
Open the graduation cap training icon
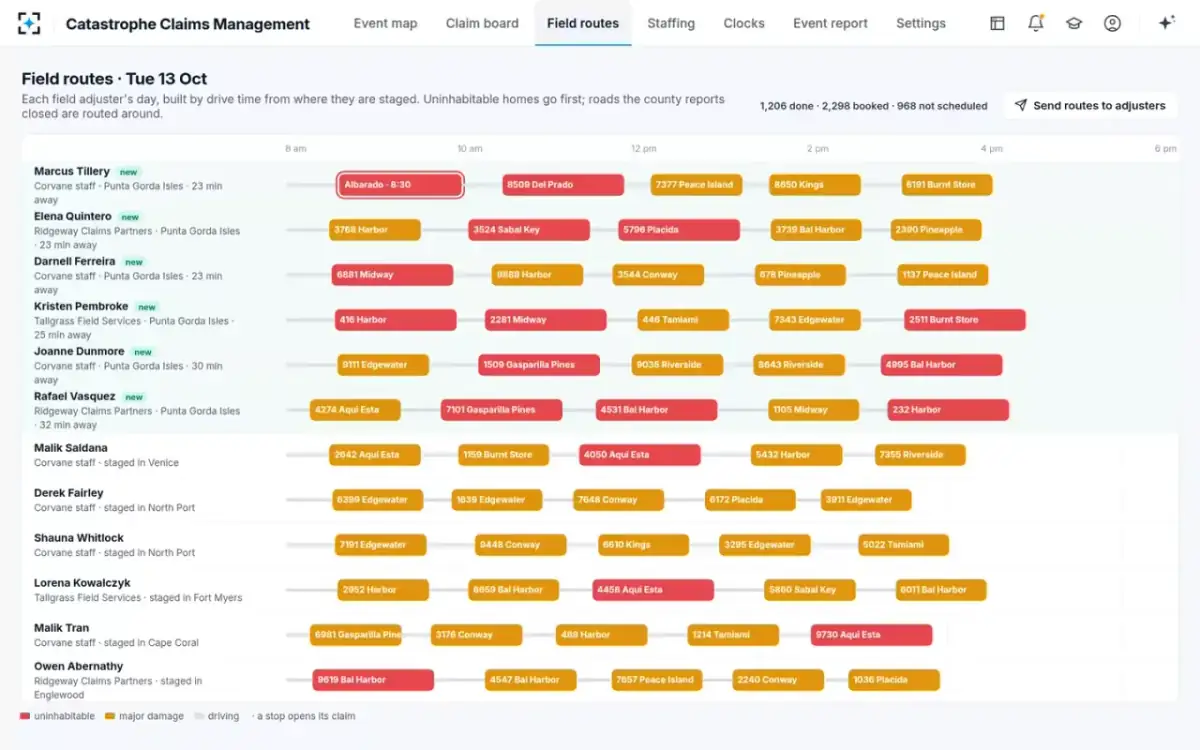tap(1074, 23)
